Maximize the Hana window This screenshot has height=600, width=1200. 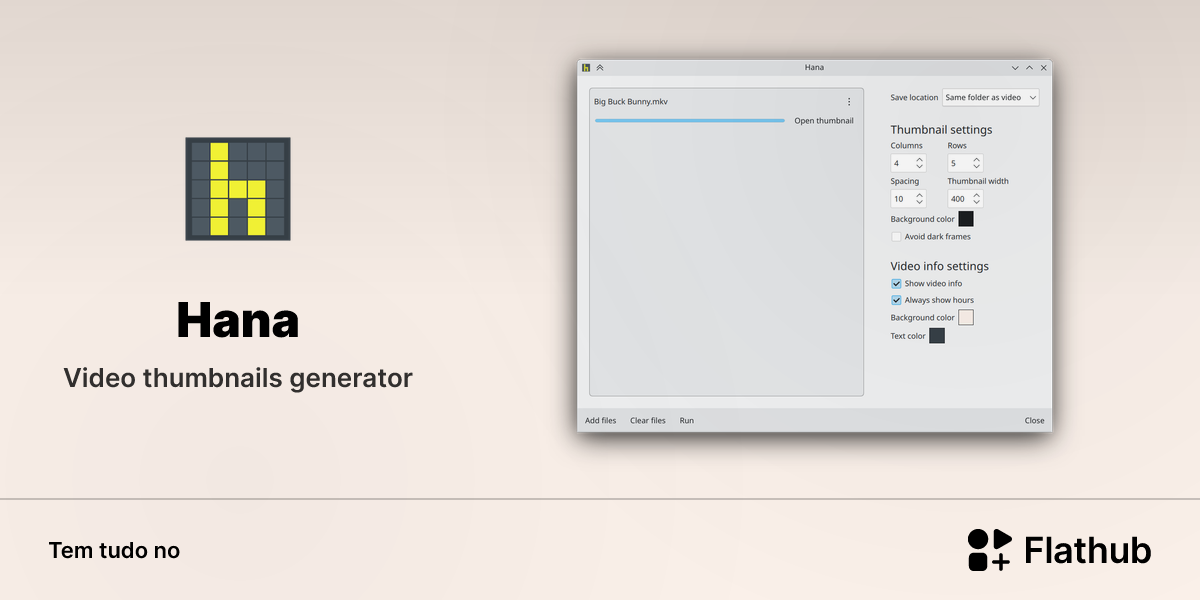tap(1029, 68)
